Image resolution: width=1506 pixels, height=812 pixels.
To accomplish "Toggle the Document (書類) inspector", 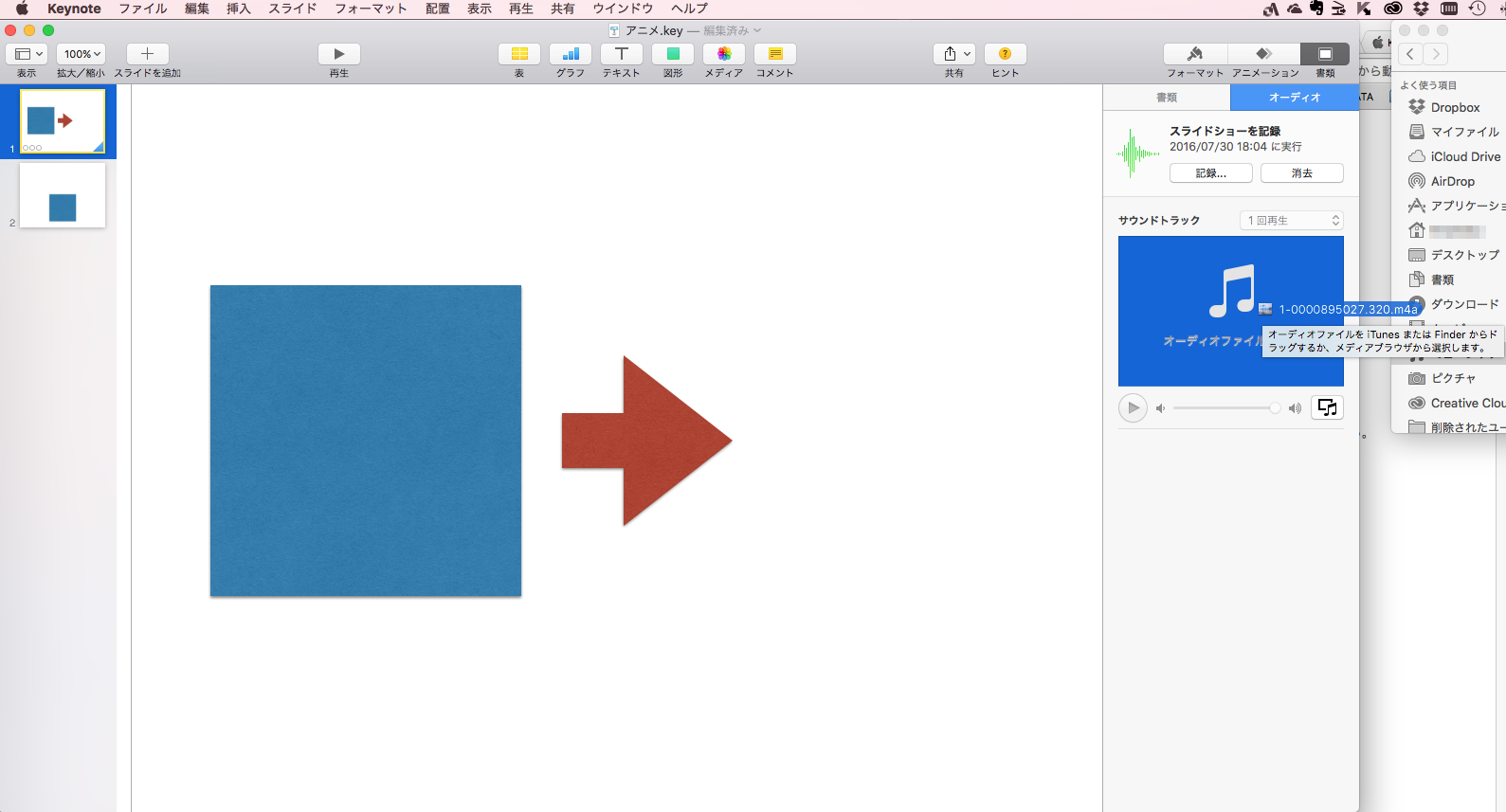I will tap(1325, 54).
